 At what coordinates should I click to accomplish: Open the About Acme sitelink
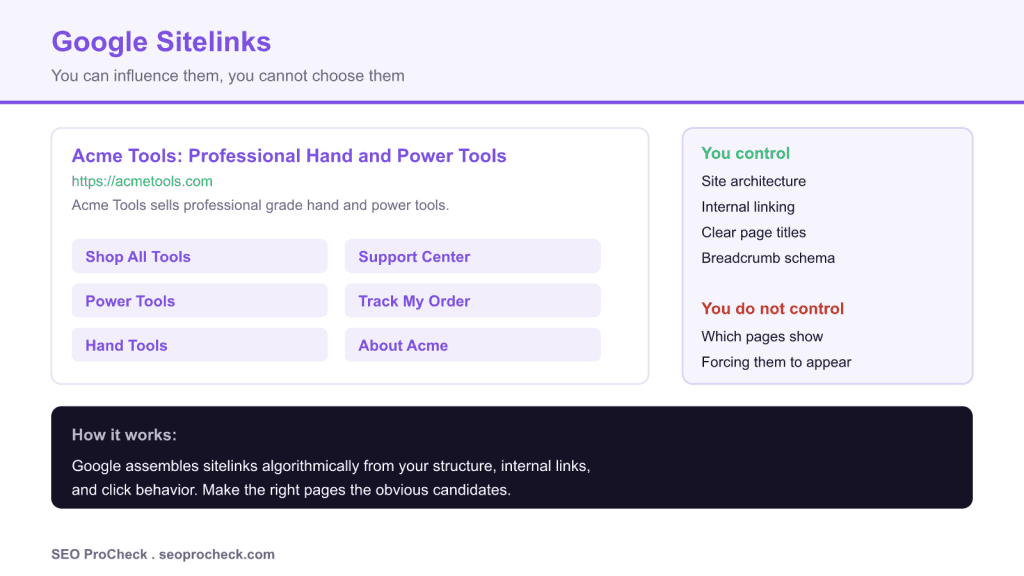pyautogui.click(x=472, y=345)
